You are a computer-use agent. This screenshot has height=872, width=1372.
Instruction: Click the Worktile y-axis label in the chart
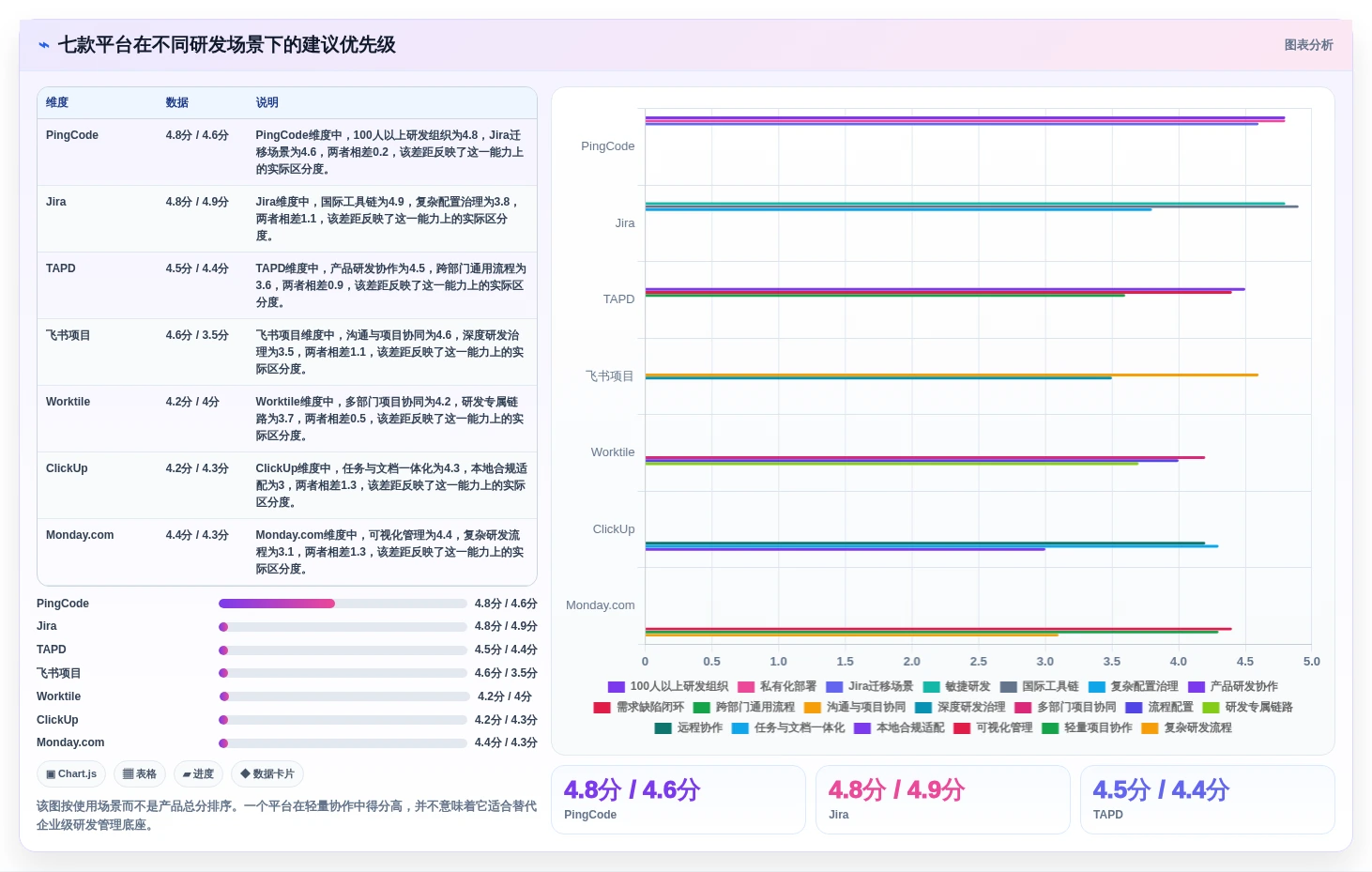click(x=613, y=452)
